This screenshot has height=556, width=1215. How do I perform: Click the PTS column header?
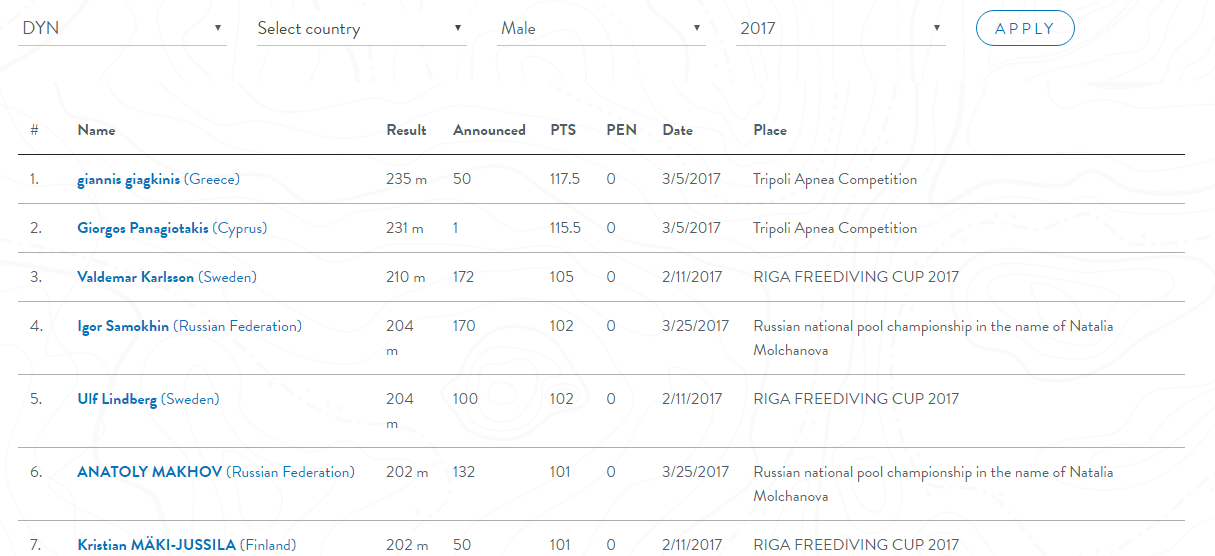click(563, 130)
